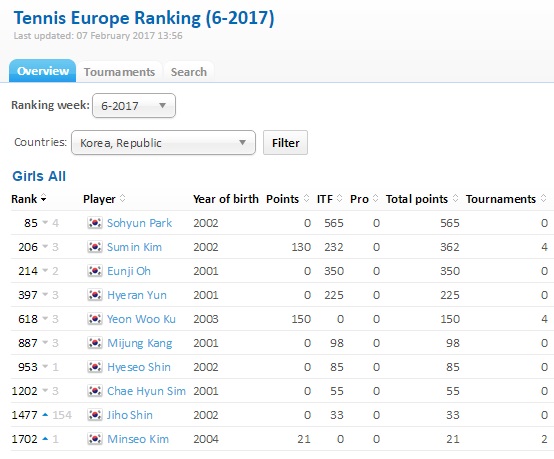554x459 pixels.
Task: Select total points value 565
Action: [x=449, y=223]
